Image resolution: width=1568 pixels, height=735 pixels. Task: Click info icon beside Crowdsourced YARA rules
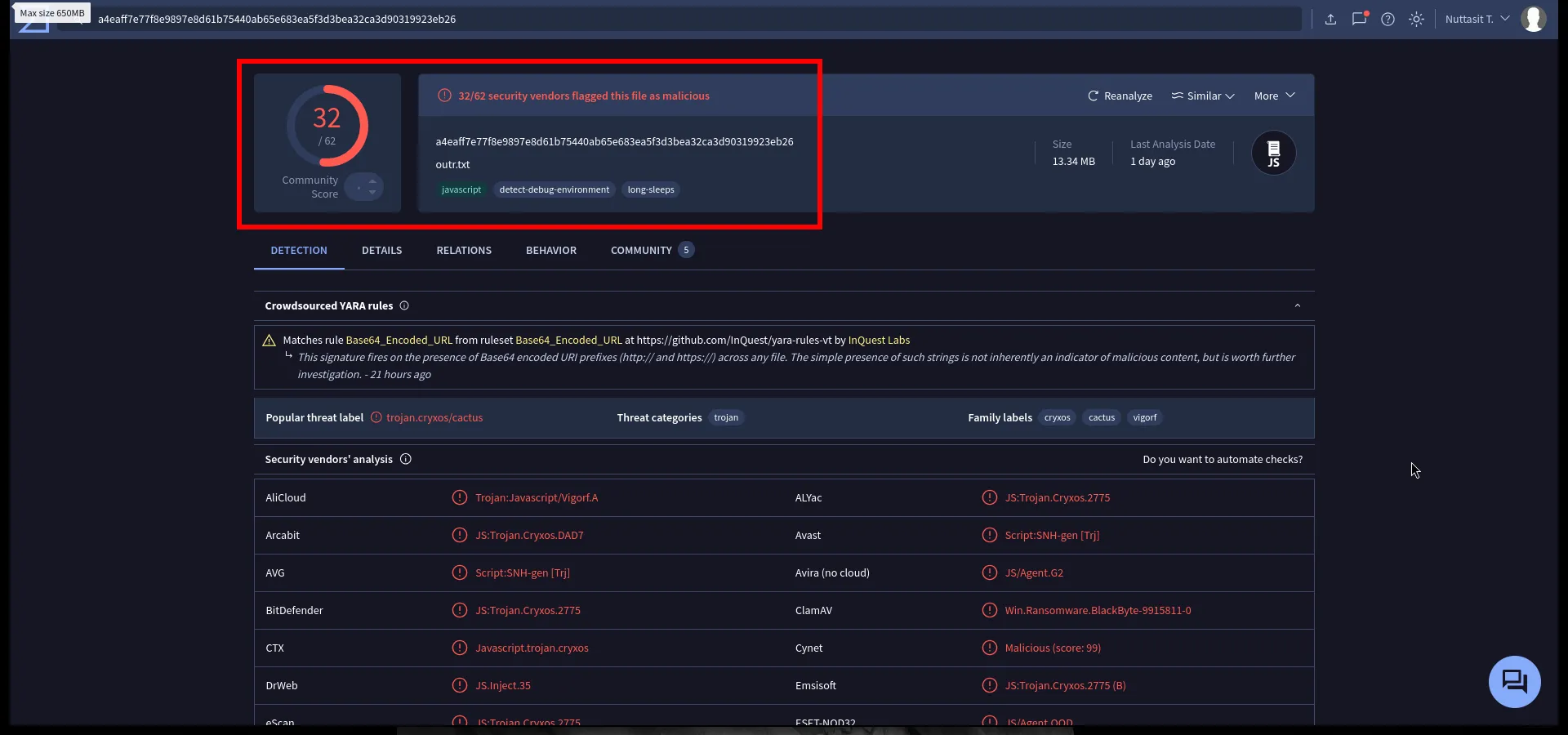click(x=404, y=305)
